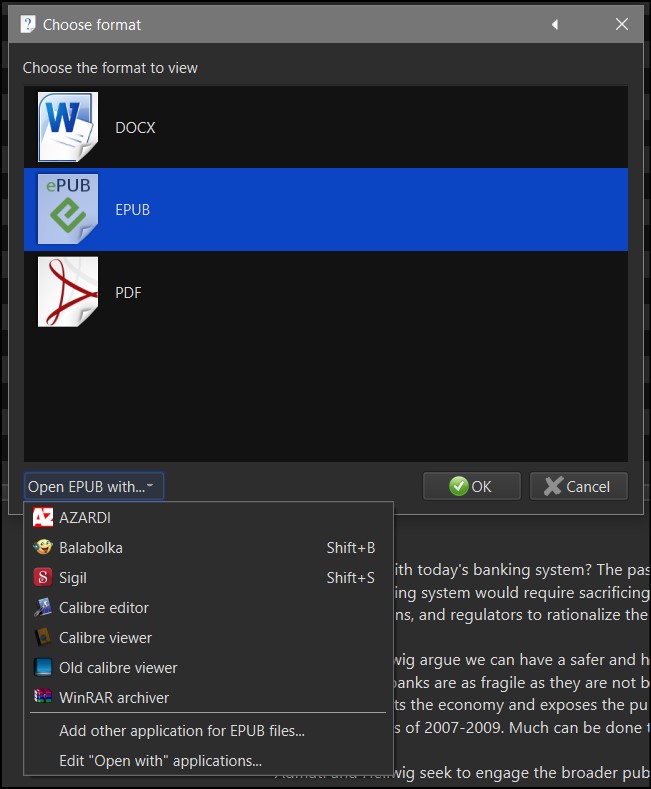
Task: Close the Choose format dialog
Action: click(x=622, y=24)
